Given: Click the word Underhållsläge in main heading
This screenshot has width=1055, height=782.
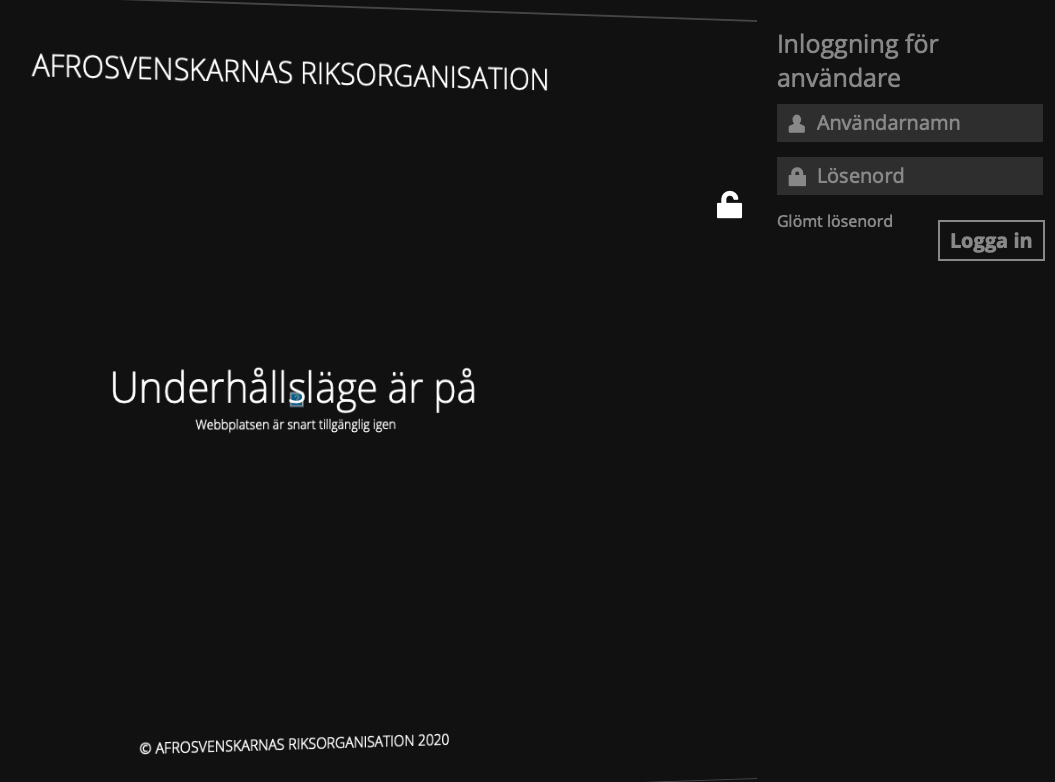Looking at the screenshot, I should (244, 388).
